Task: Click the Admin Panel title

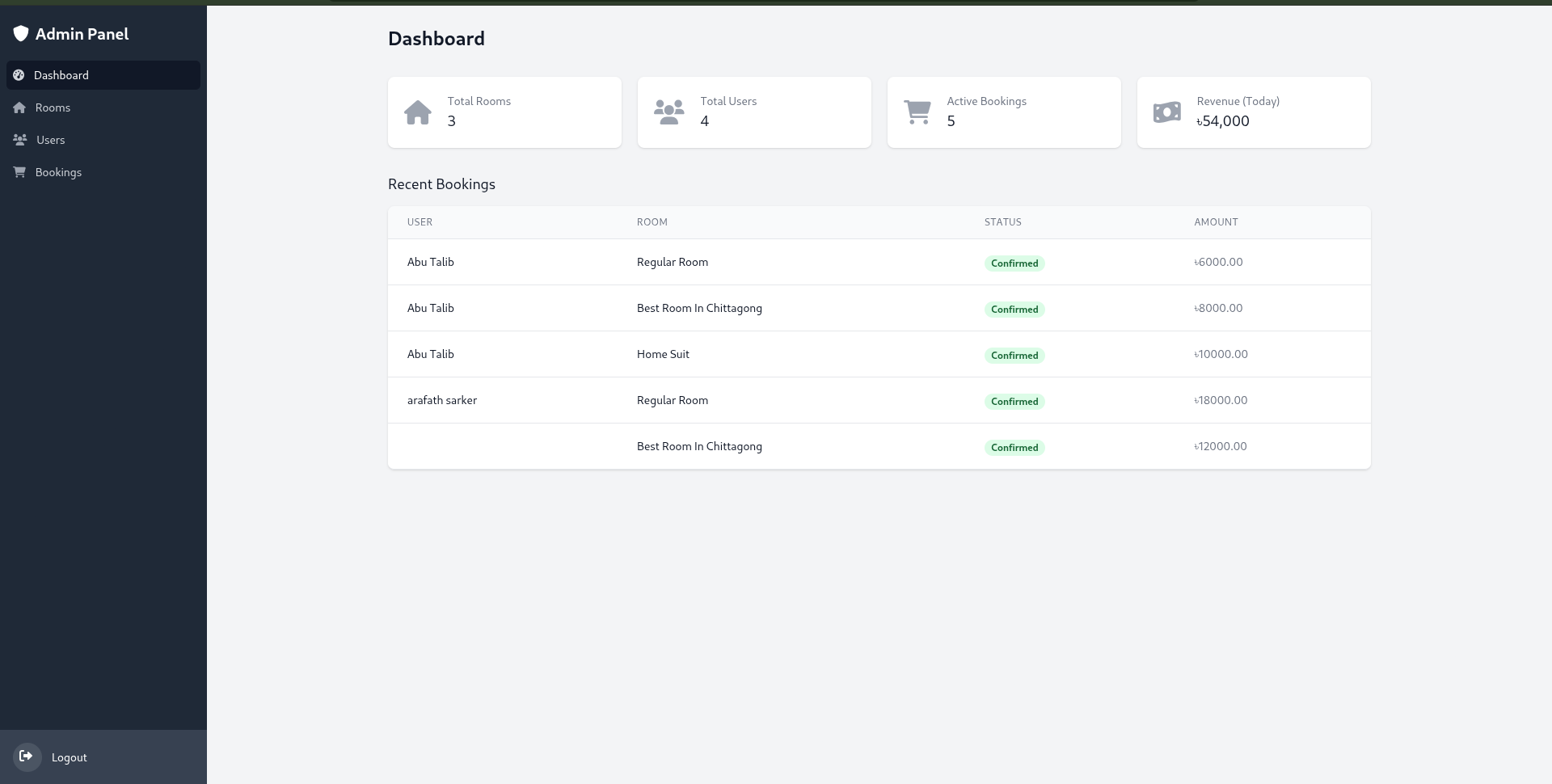Action: (x=81, y=33)
